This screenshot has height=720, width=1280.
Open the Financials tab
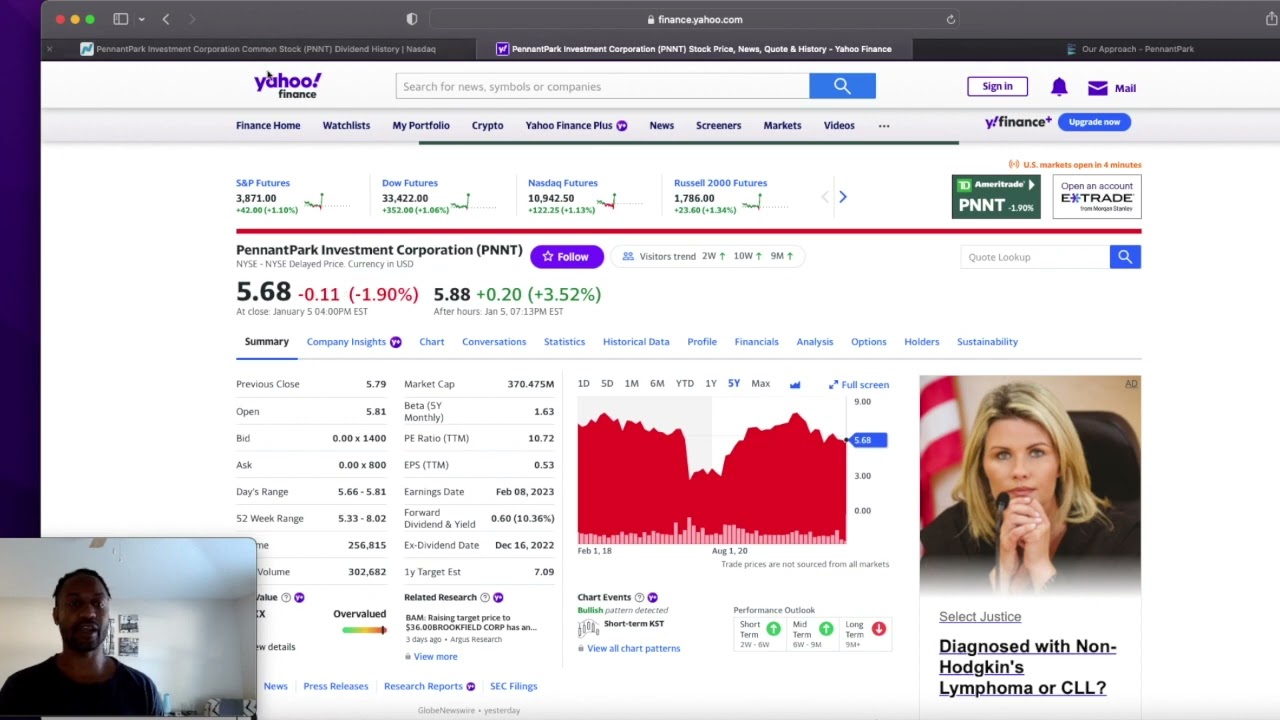click(756, 342)
